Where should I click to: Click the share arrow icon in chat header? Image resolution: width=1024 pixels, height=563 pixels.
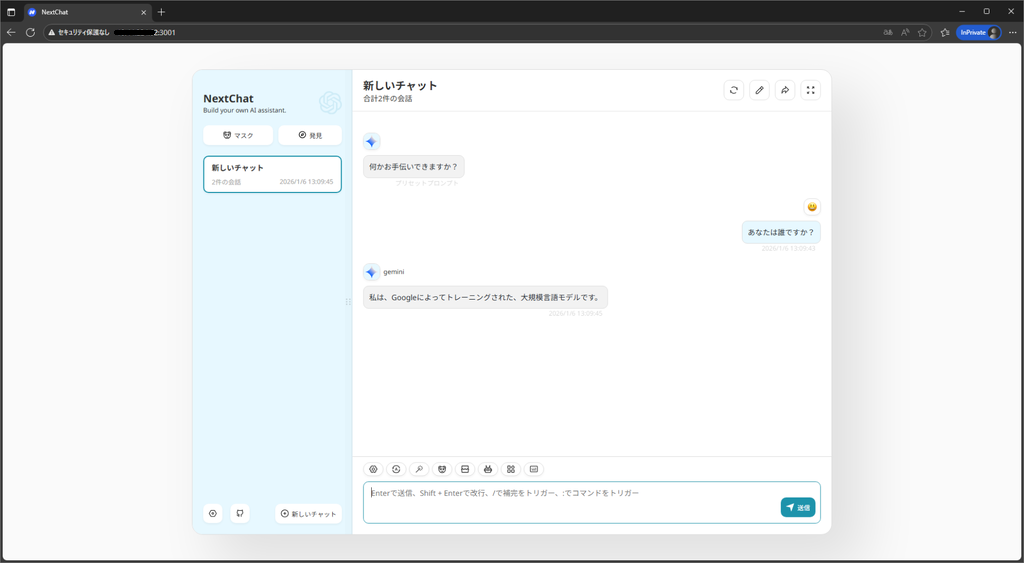[x=785, y=90]
